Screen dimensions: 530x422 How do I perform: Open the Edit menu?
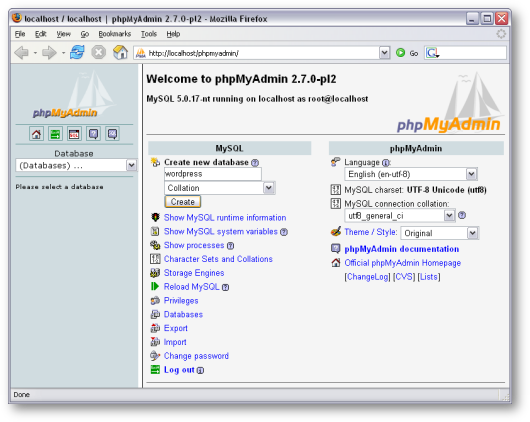tap(41, 34)
